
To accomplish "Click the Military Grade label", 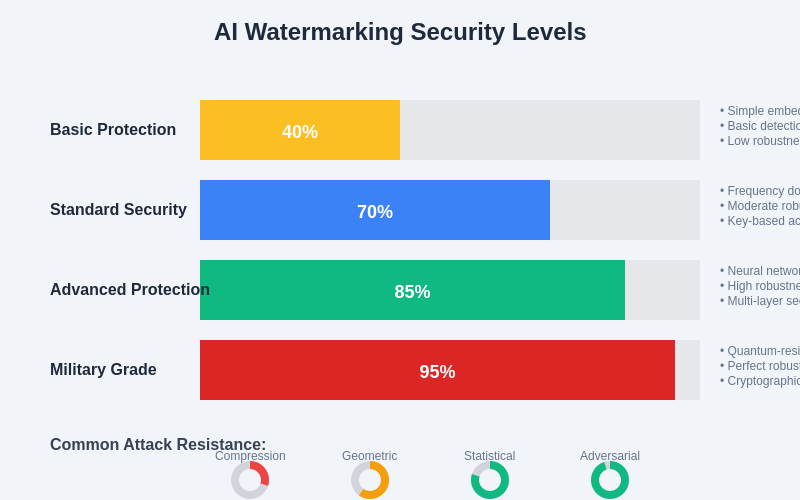I will point(103,370).
